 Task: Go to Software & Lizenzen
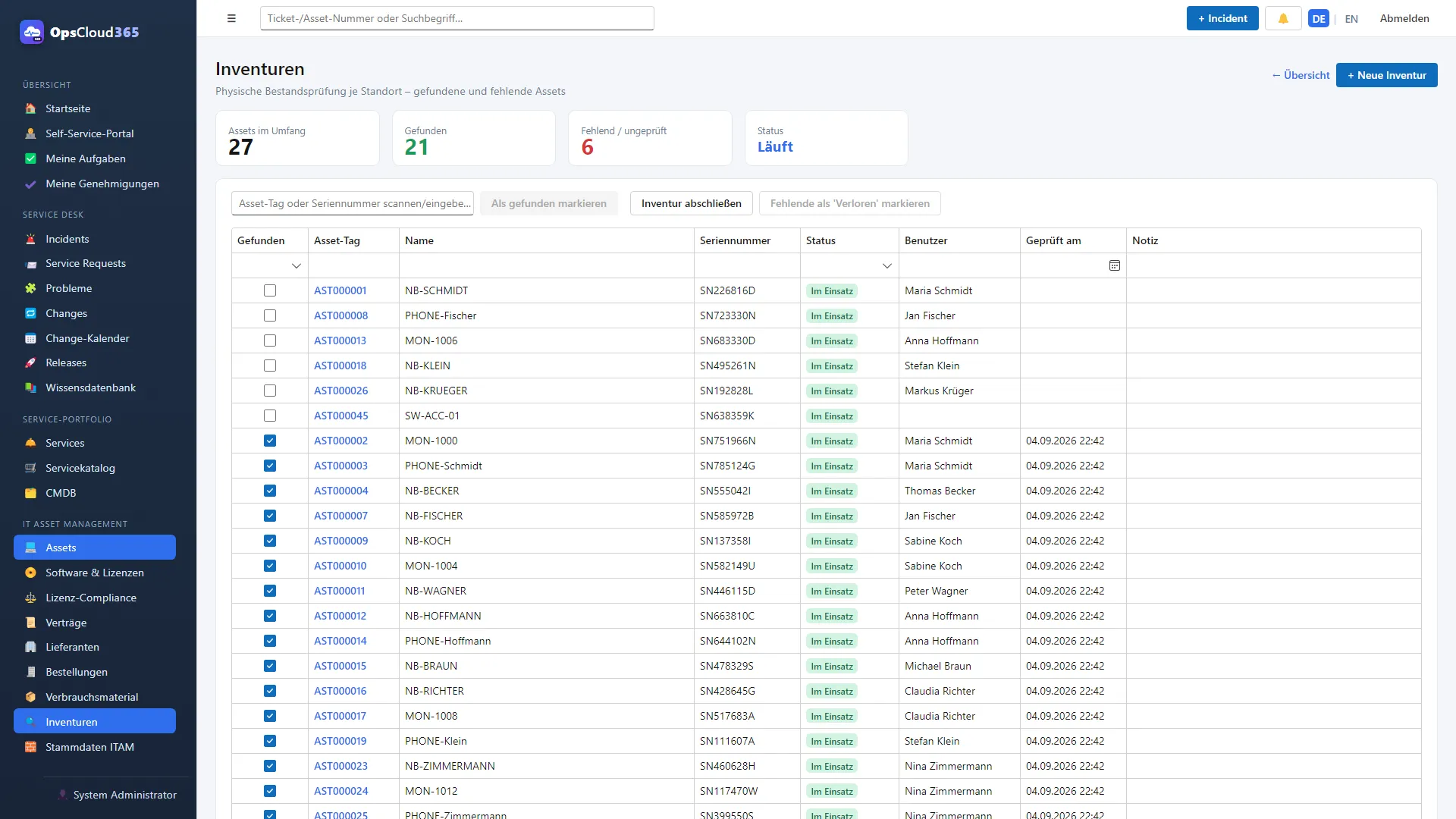(95, 573)
